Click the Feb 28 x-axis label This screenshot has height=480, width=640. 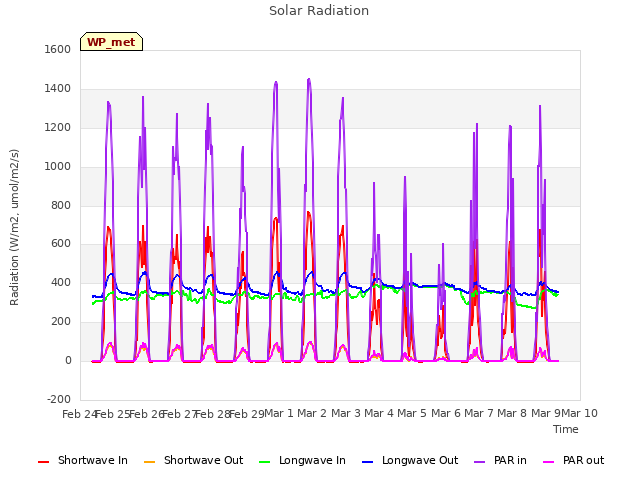tap(213, 414)
